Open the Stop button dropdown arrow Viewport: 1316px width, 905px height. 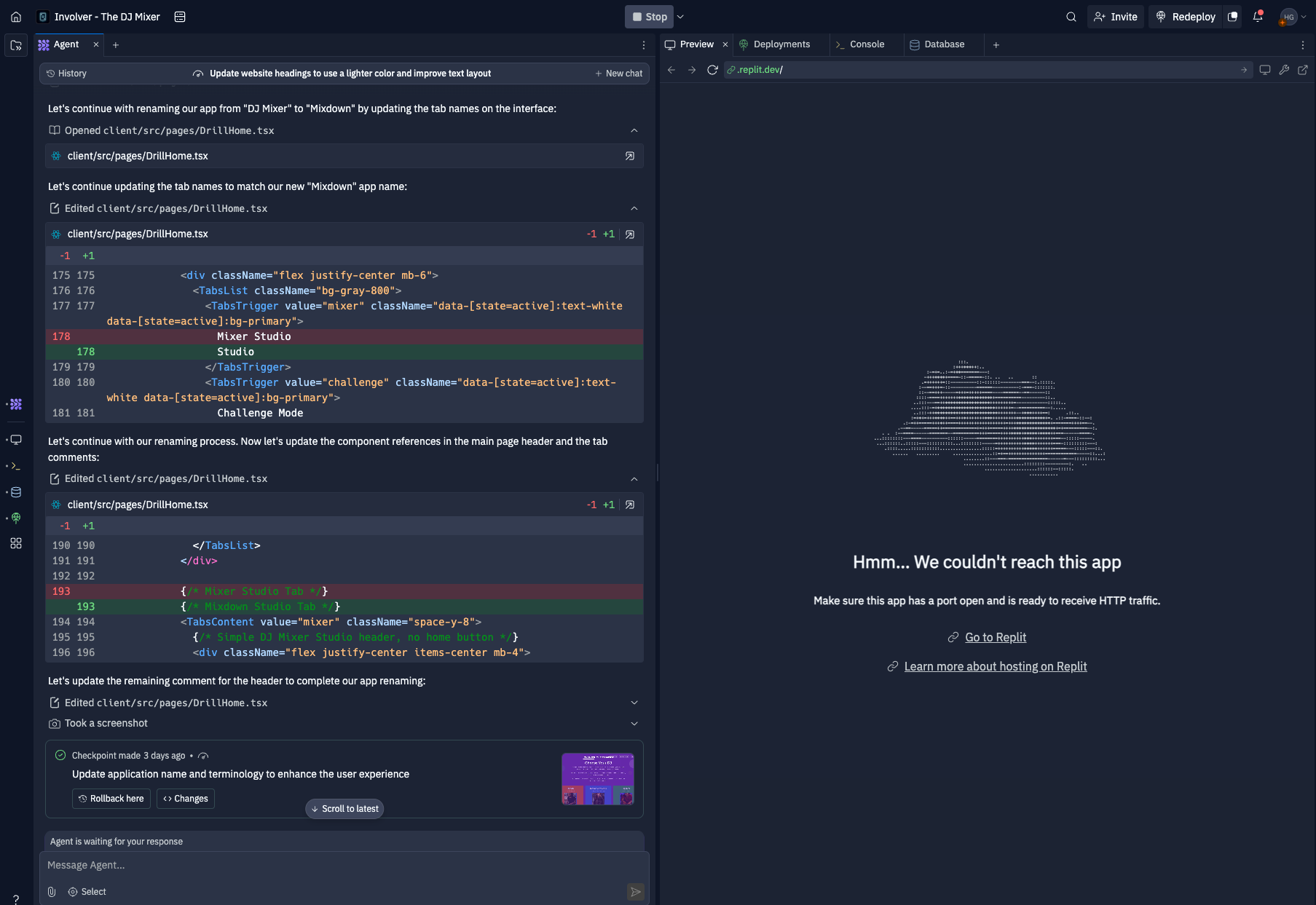[x=679, y=16]
